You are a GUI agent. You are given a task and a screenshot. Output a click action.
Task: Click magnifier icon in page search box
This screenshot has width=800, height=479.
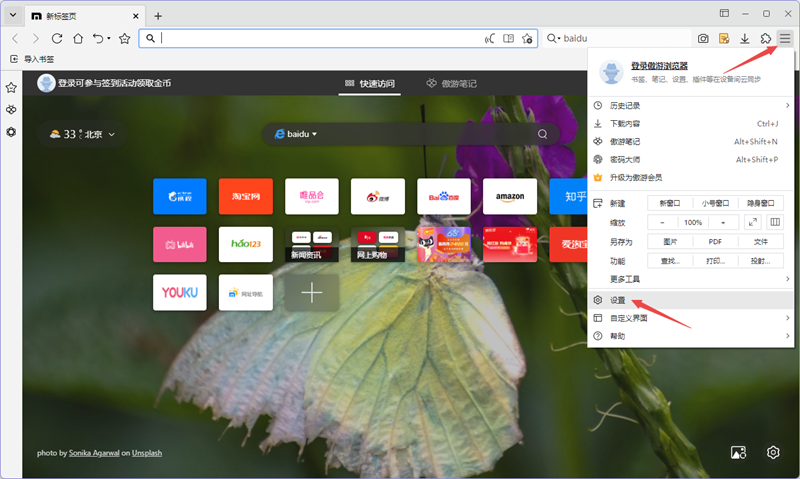542,134
